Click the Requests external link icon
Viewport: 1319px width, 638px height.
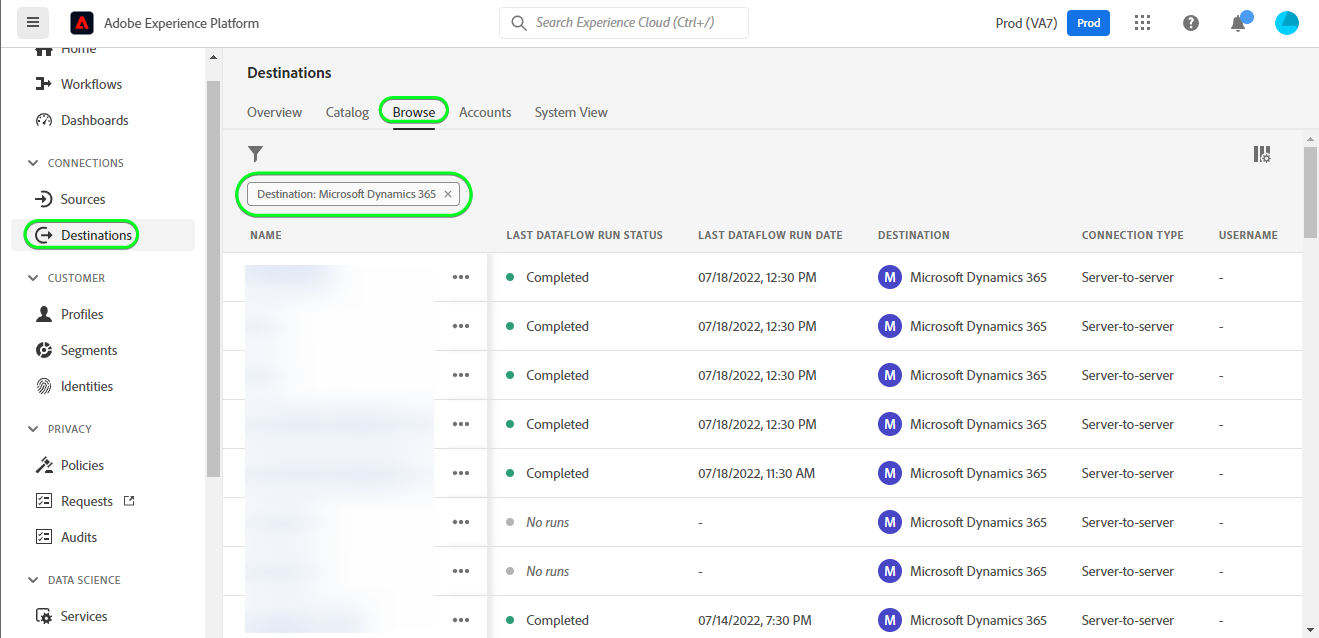(128, 501)
